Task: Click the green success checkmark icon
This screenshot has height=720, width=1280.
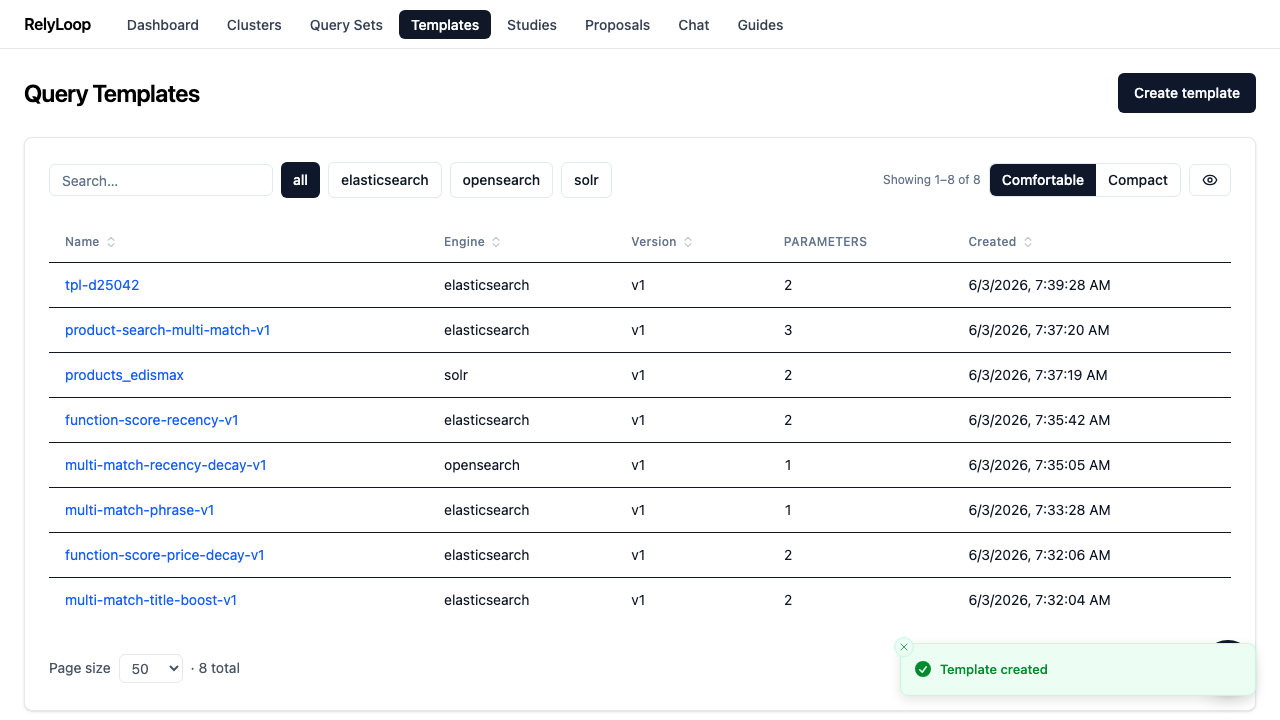Action: 923,669
